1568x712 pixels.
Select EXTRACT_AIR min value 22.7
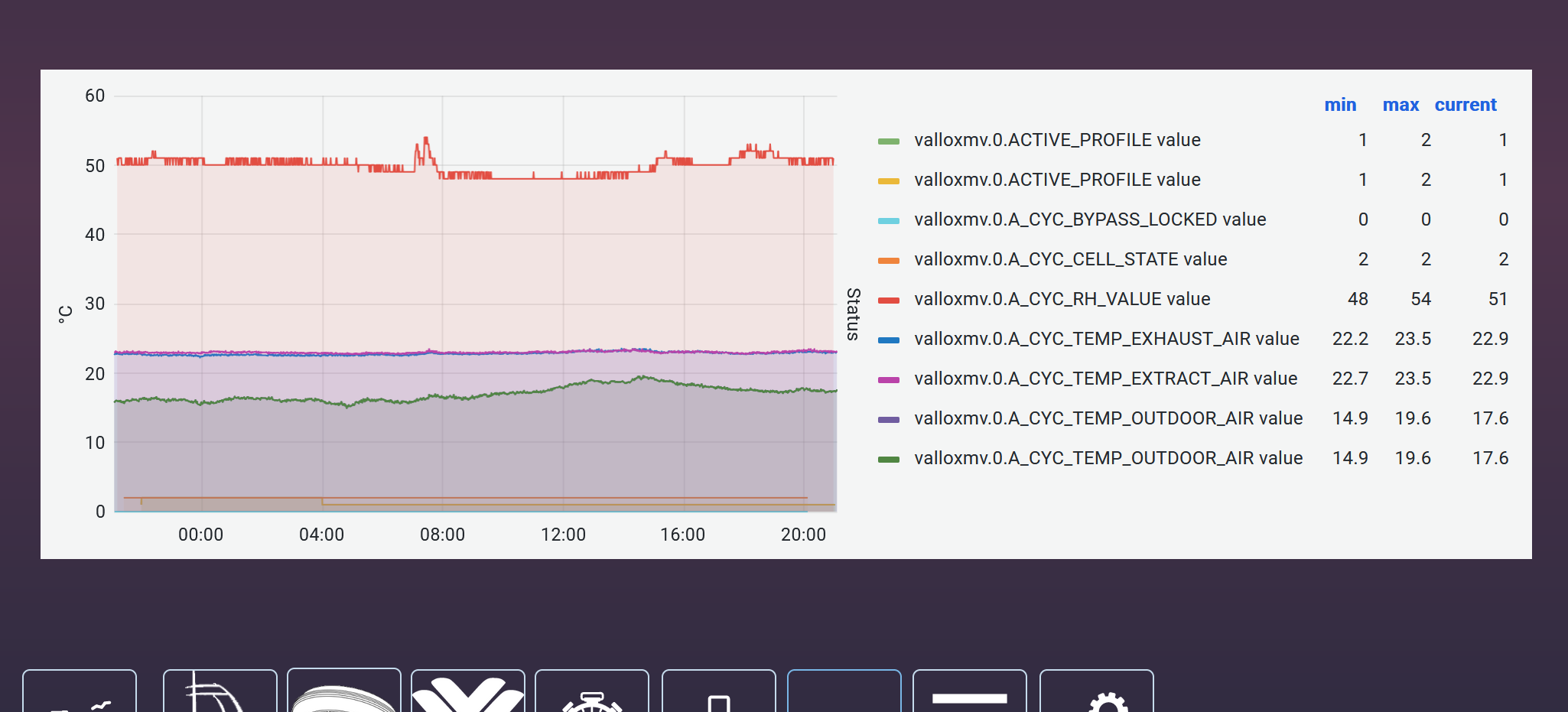tap(1350, 379)
